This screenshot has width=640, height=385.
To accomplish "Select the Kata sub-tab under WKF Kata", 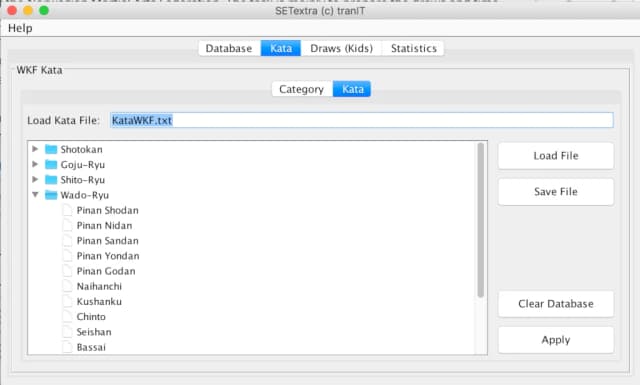I will [x=352, y=89].
